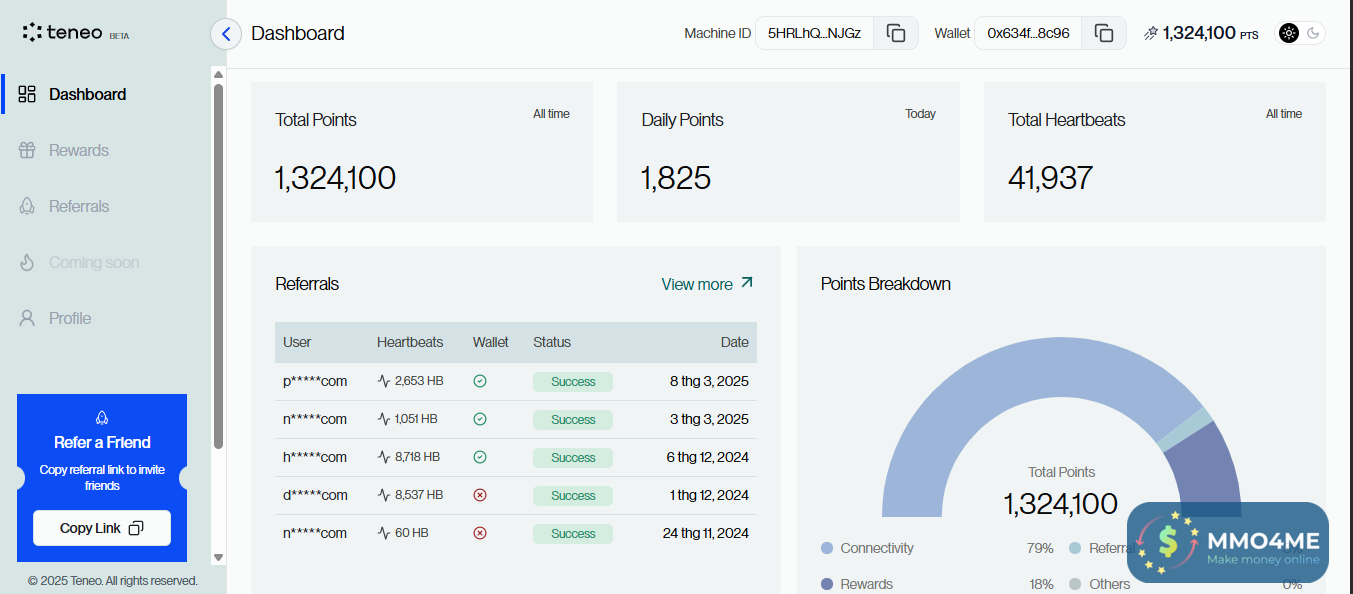Viewport: 1353px width, 594px height.
Task: Collapse the sidebar with back chevron
Action: tap(226, 34)
